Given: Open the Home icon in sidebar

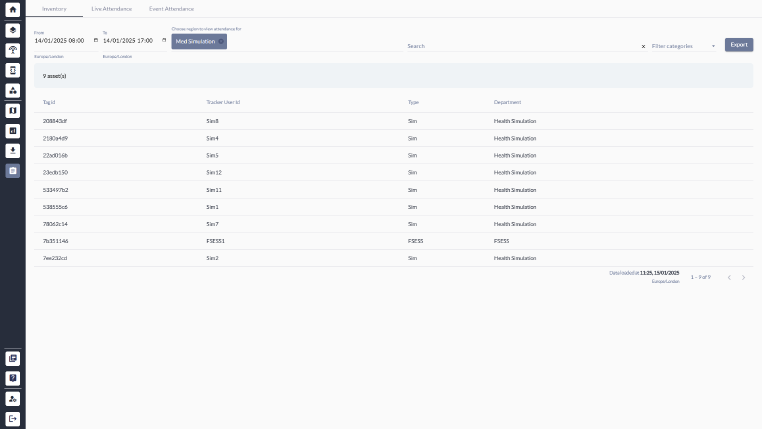Looking at the screenshot, I should coord(13,10).
